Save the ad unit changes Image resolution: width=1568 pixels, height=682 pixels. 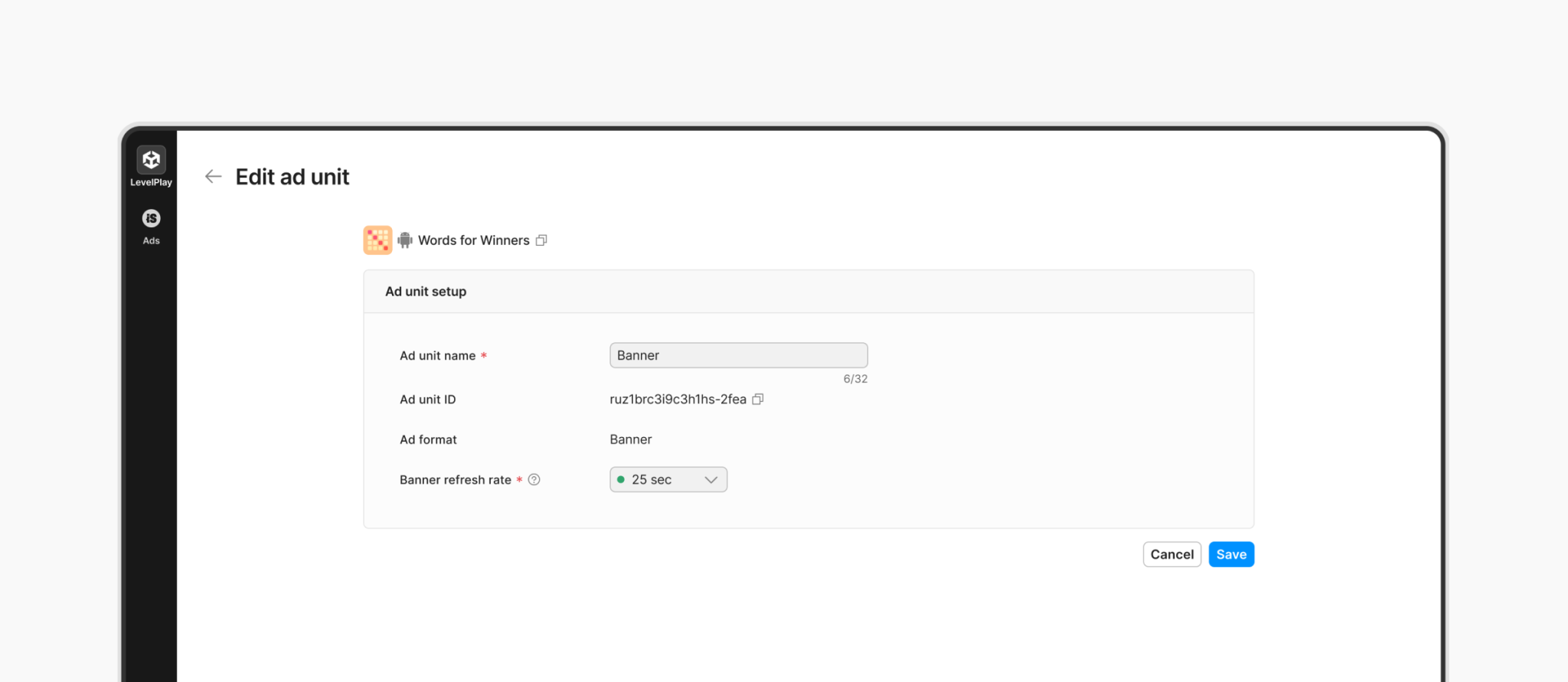click(x=1231, y=555)
